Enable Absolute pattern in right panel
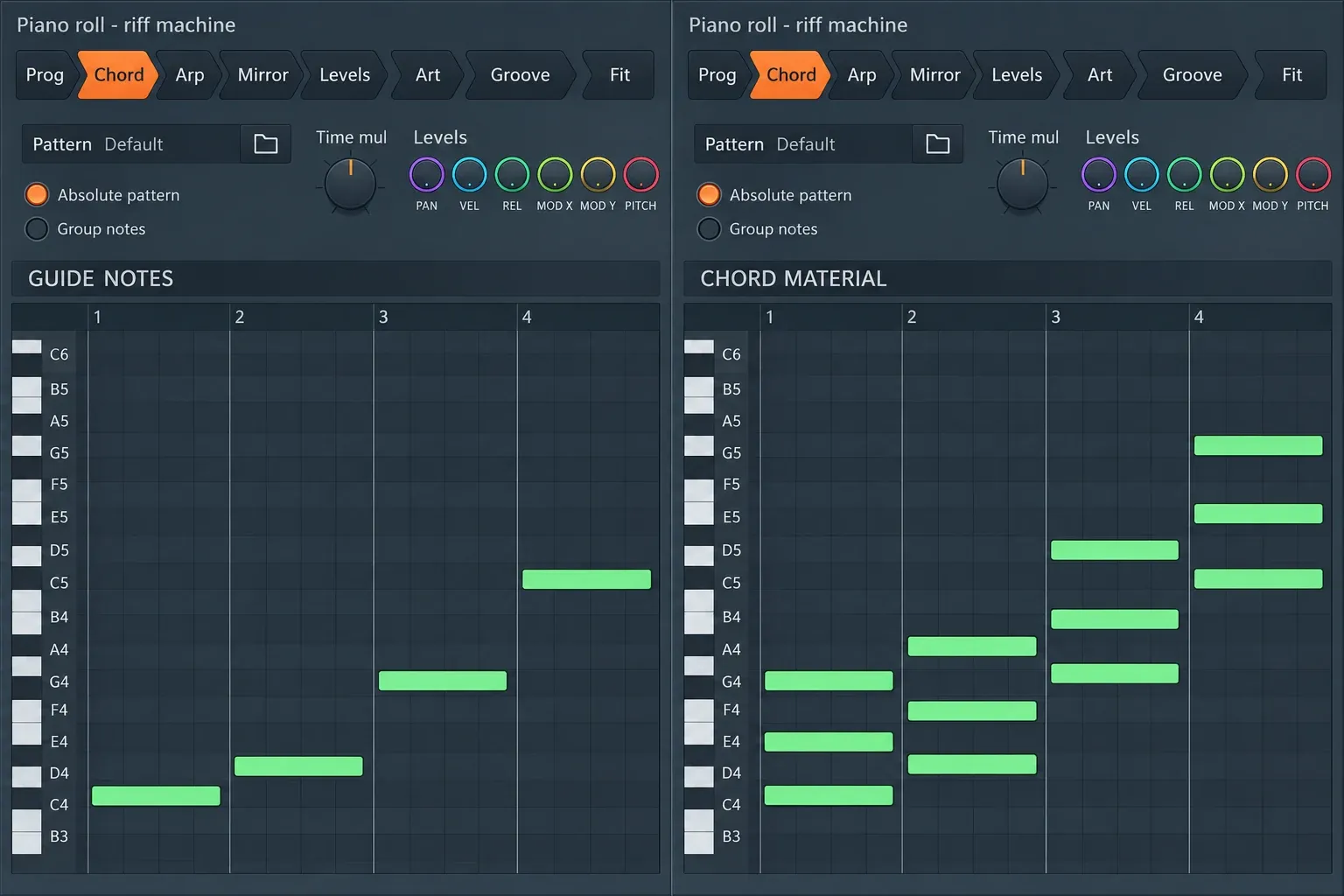Image resolution: width=1344 pixels, height=896 pixels. (x=709, y=194)
